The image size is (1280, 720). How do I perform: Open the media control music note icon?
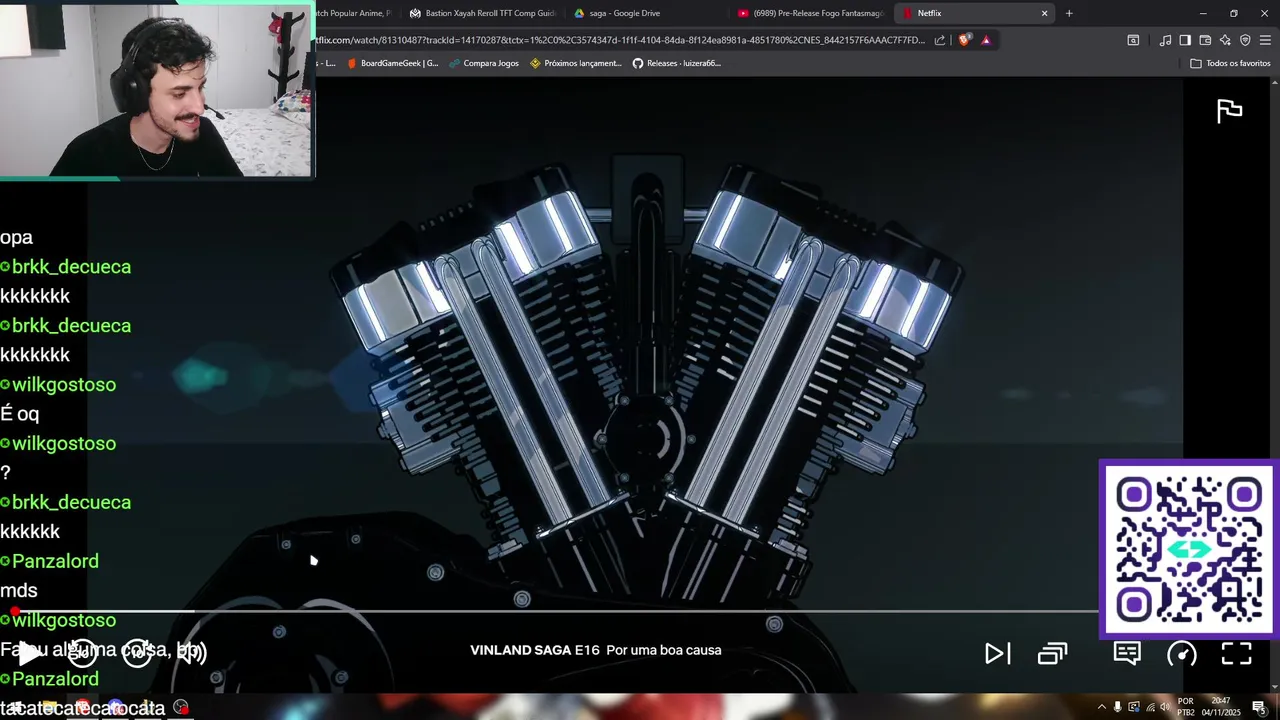pyautogui.click(x=1165, y=40)
